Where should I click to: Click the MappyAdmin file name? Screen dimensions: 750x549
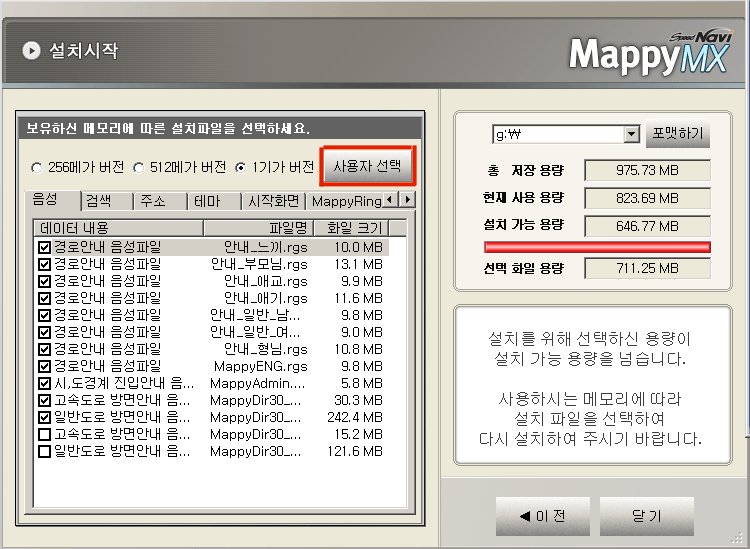point(257,383)
